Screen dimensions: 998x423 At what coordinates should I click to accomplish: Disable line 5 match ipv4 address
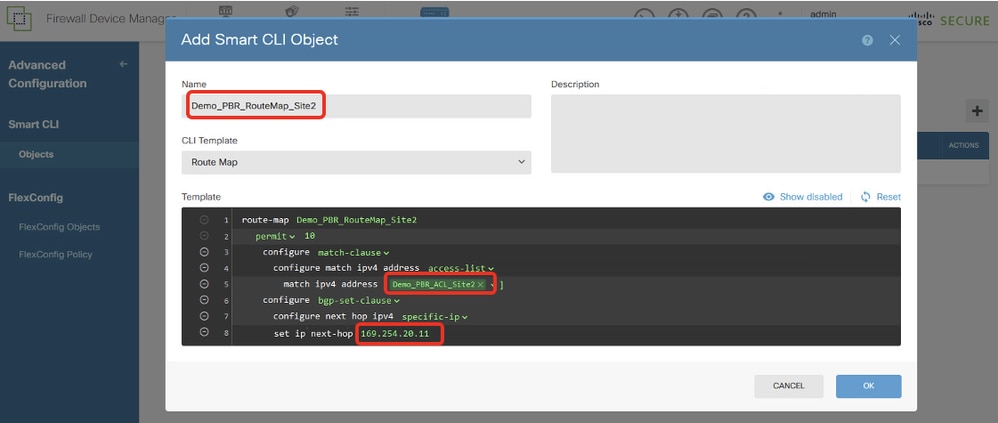click(204, 284)
